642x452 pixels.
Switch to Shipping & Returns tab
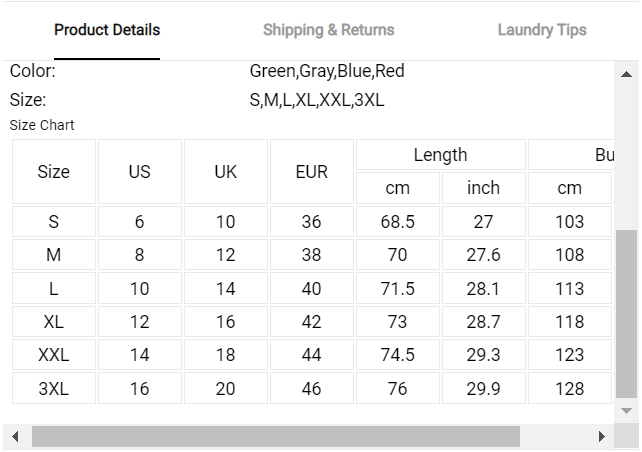tap(328, 30)
